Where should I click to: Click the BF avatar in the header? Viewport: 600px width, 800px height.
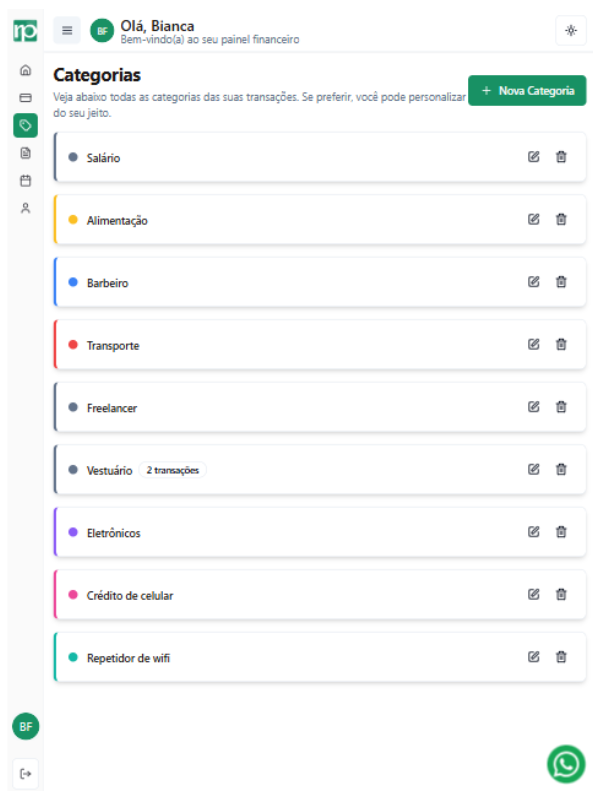point(102,31)
